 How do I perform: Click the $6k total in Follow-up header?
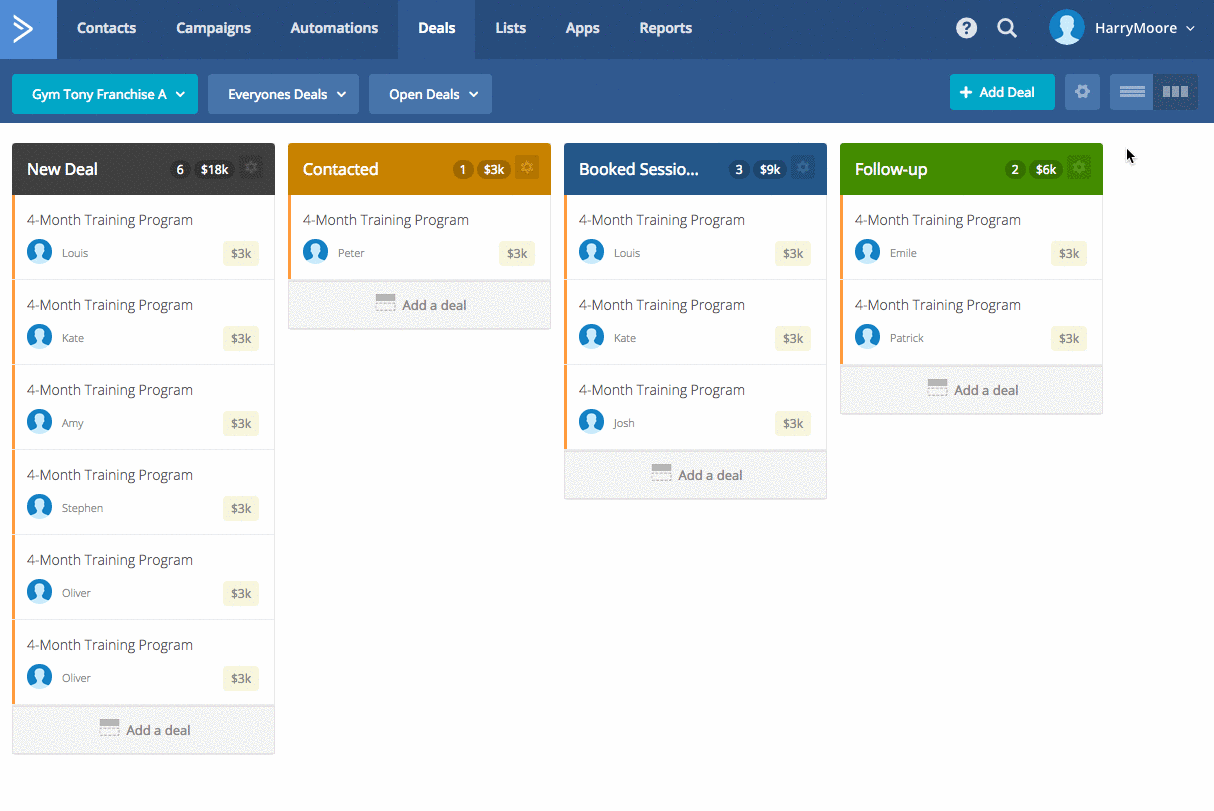click(1046, 169)
